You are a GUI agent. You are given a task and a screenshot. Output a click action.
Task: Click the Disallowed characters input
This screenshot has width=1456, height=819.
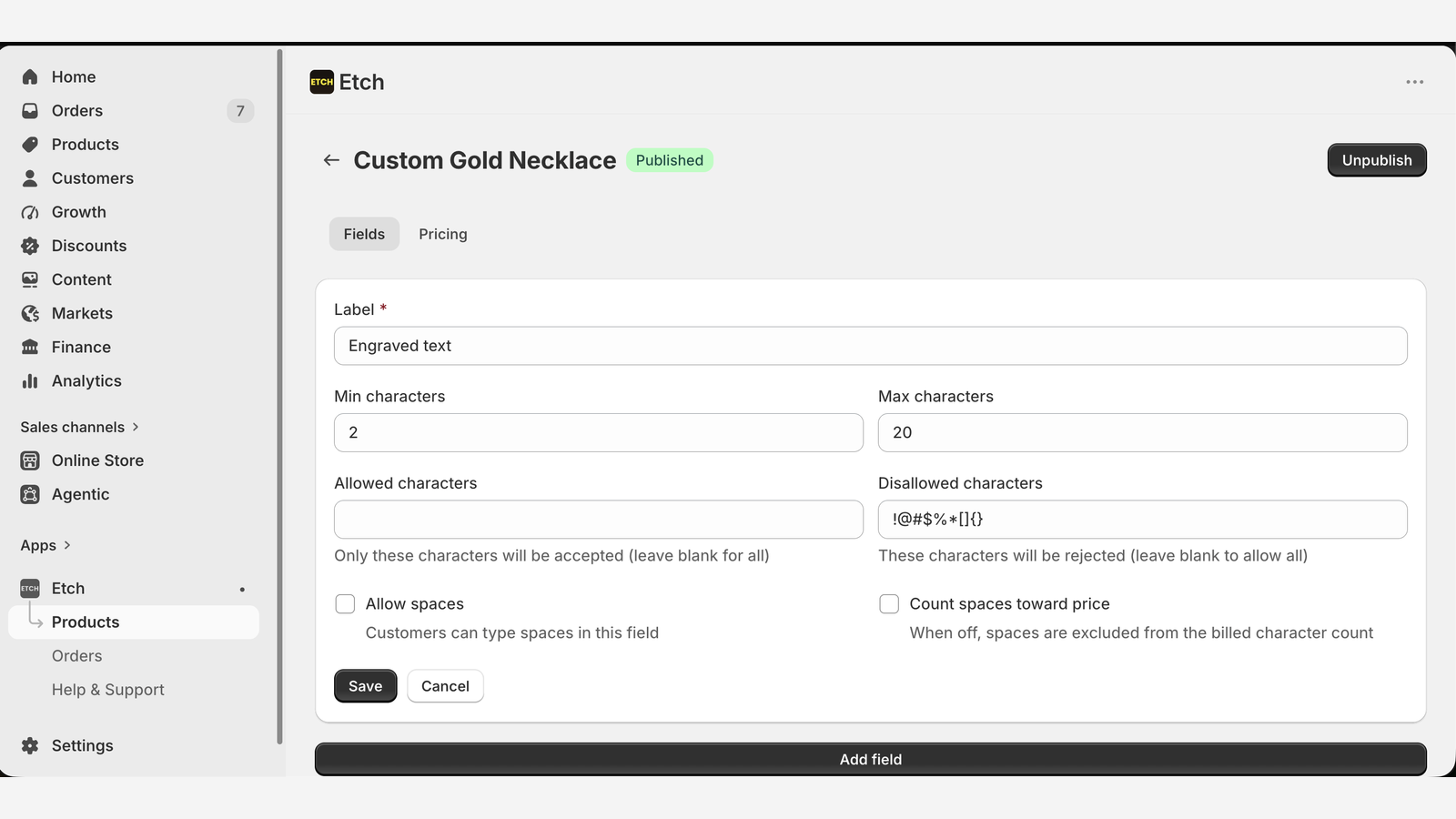[1143, 520]
